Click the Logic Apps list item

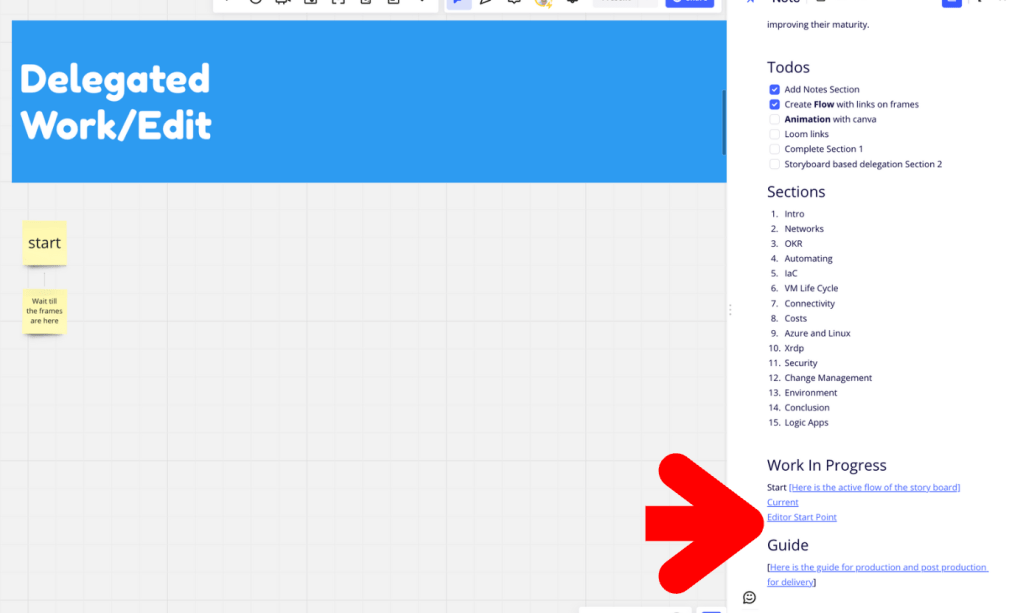806,423
